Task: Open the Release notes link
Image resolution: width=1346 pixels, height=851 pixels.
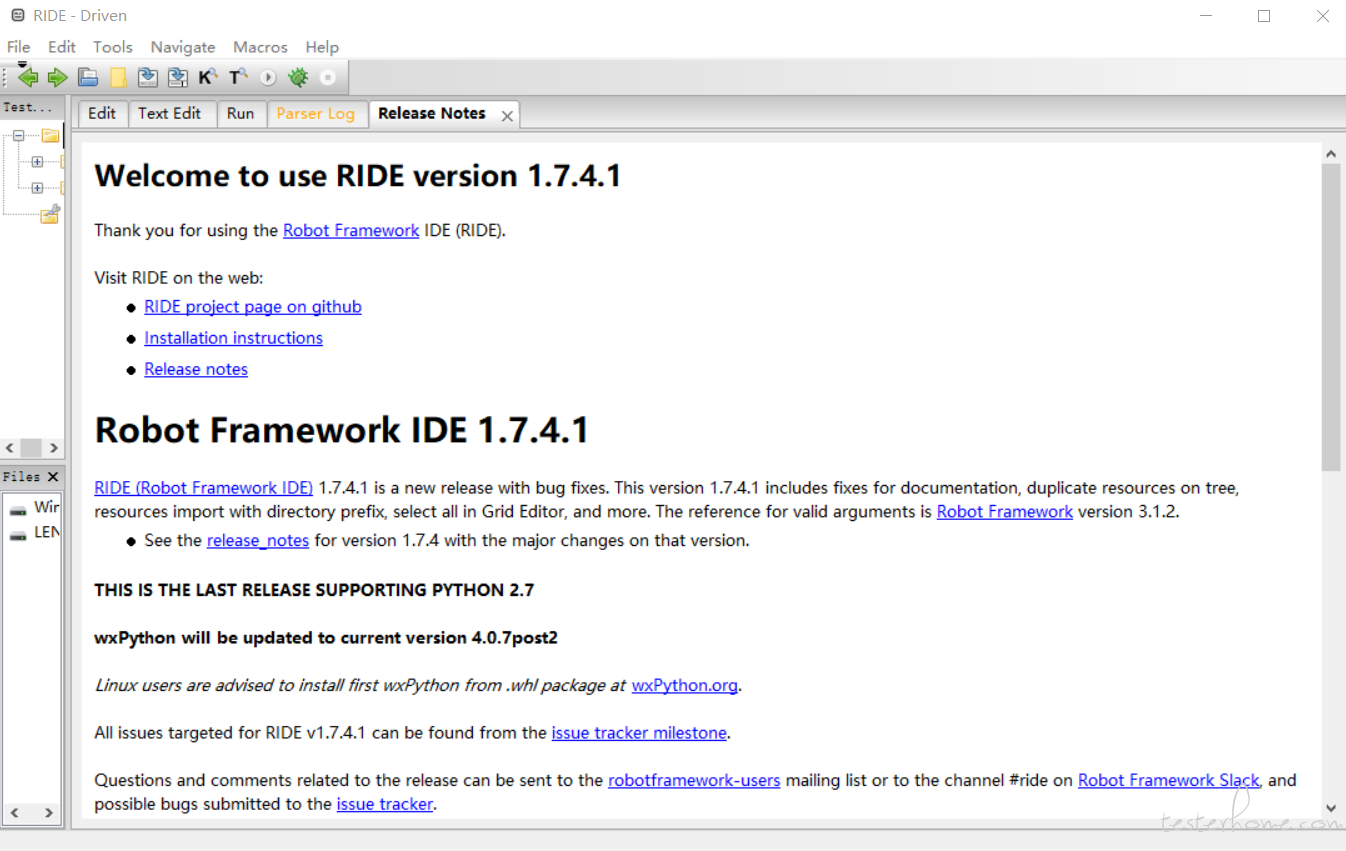Action: coord(196,369)
